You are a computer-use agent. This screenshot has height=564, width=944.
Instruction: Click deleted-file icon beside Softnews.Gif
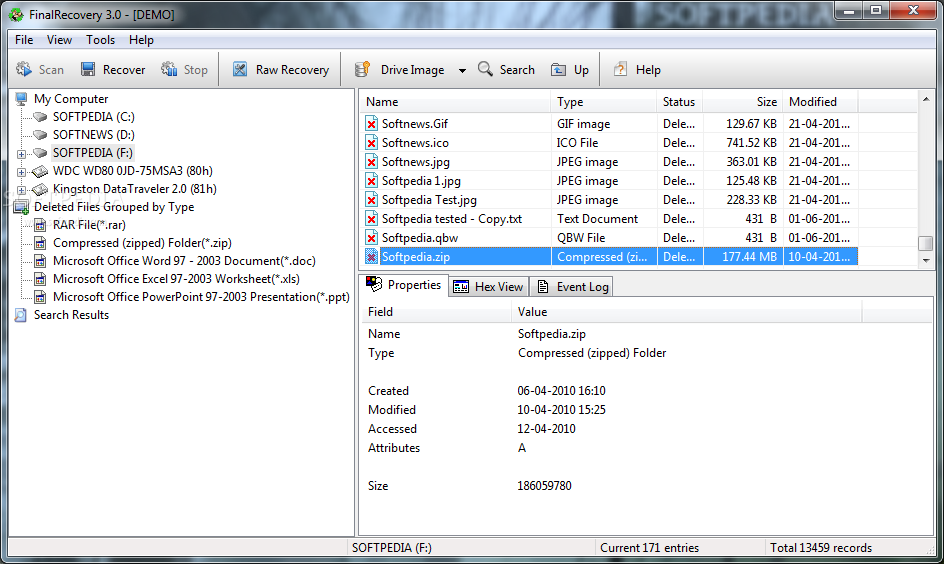(371, 123)
